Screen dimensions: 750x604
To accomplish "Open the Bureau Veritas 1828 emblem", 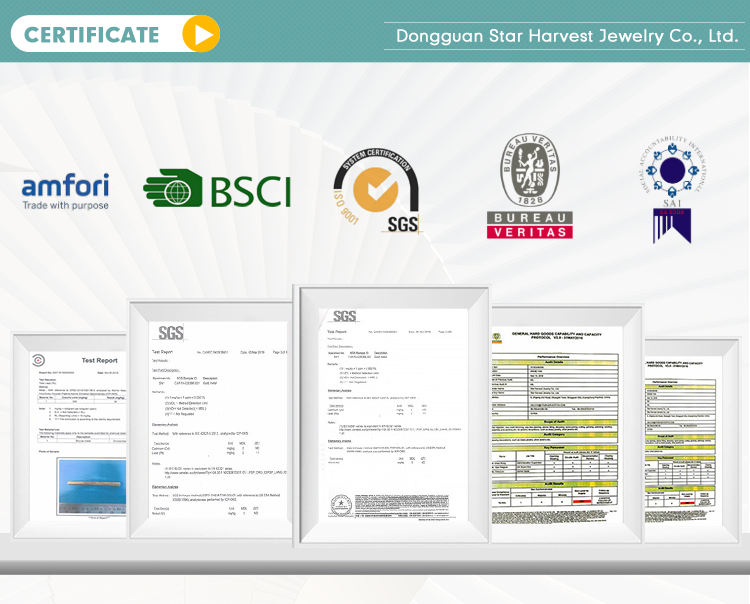I will 529,170.
